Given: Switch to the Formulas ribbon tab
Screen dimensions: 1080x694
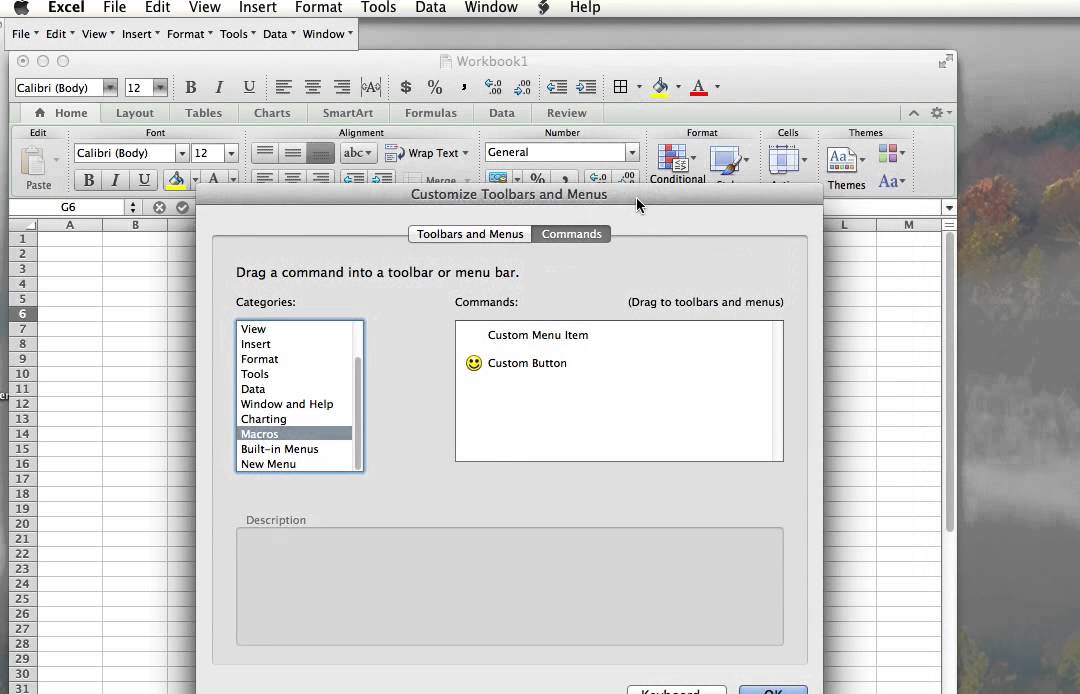Looking at the screenshot, I should (x=430, y=113).
